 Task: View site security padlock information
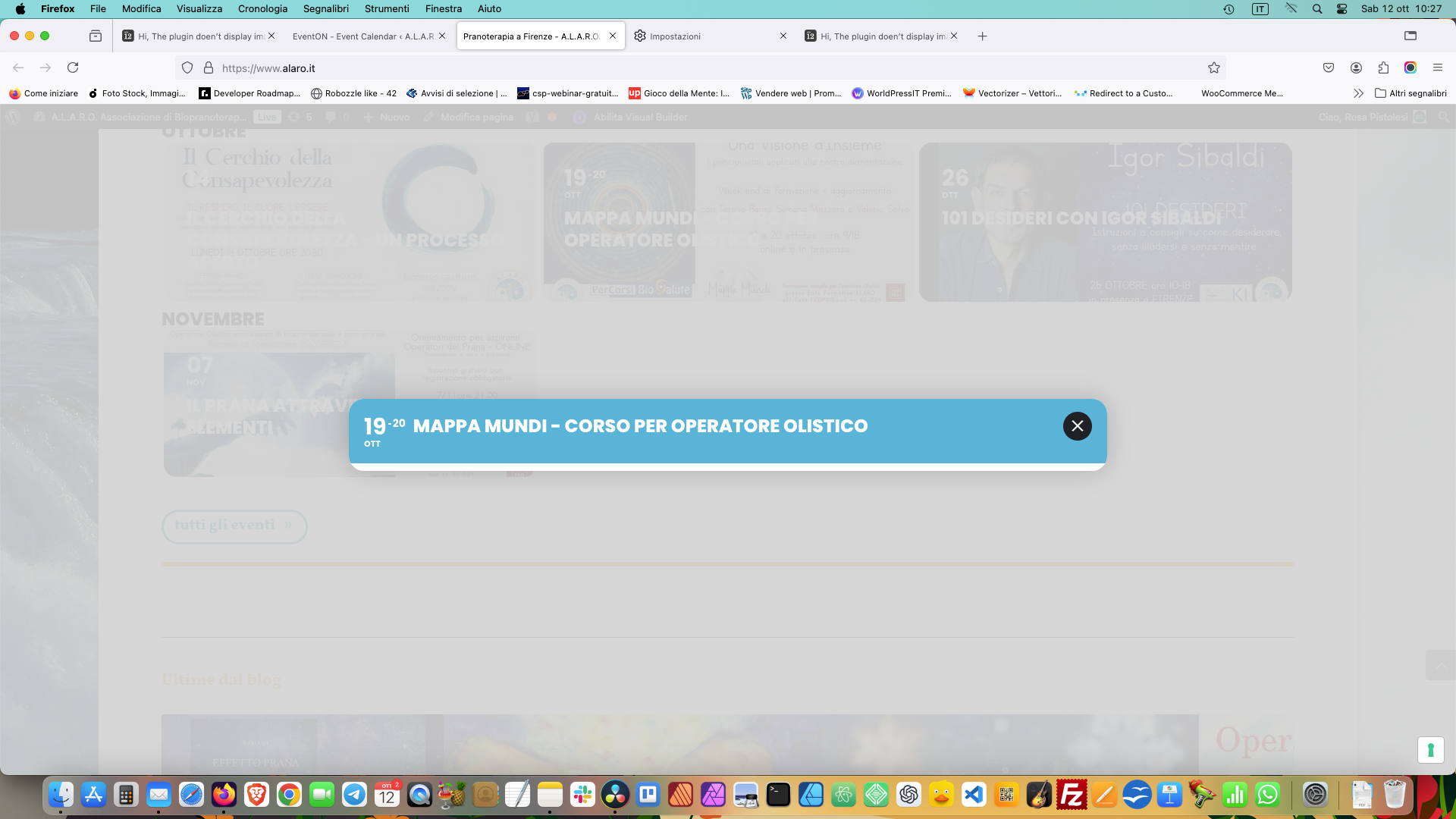(x=209, y=67)
